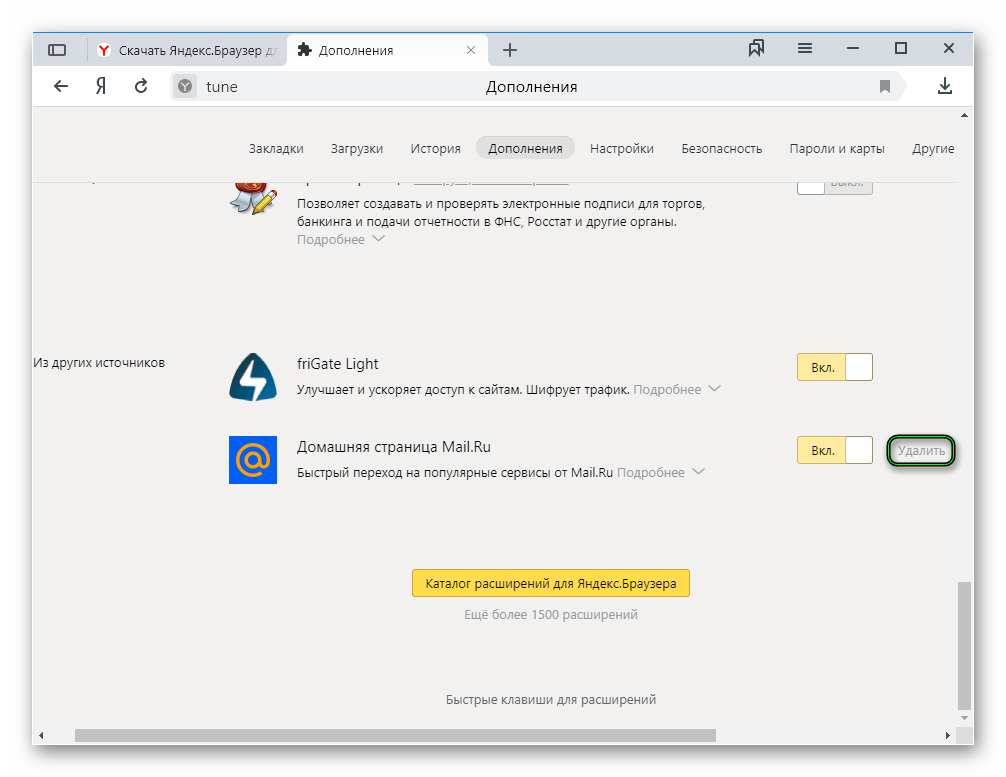Screen dimensions: 1006x777
Task: Expand Подробнее for Домашняя страница Mail.Ru
Action: click(x=661, y=472)
